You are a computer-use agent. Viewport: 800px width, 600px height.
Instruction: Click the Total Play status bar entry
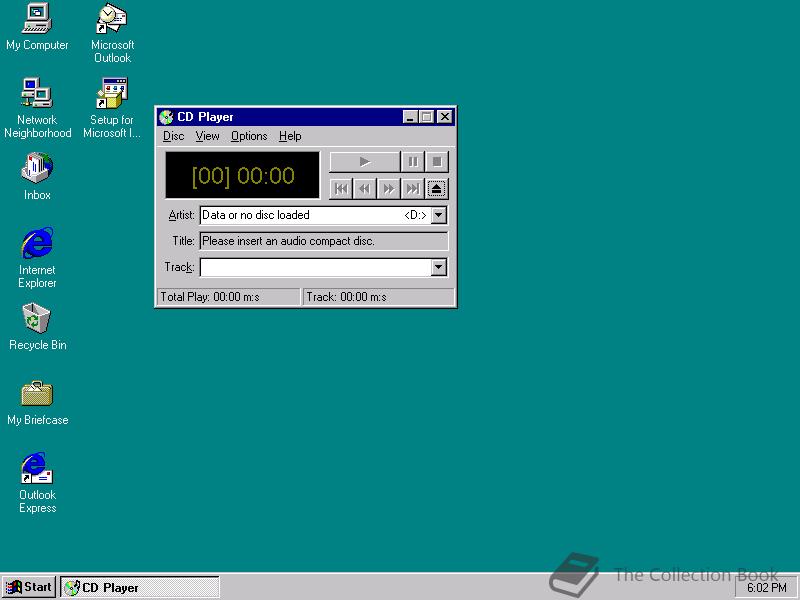pyautogui.click(x=229, y=297)
